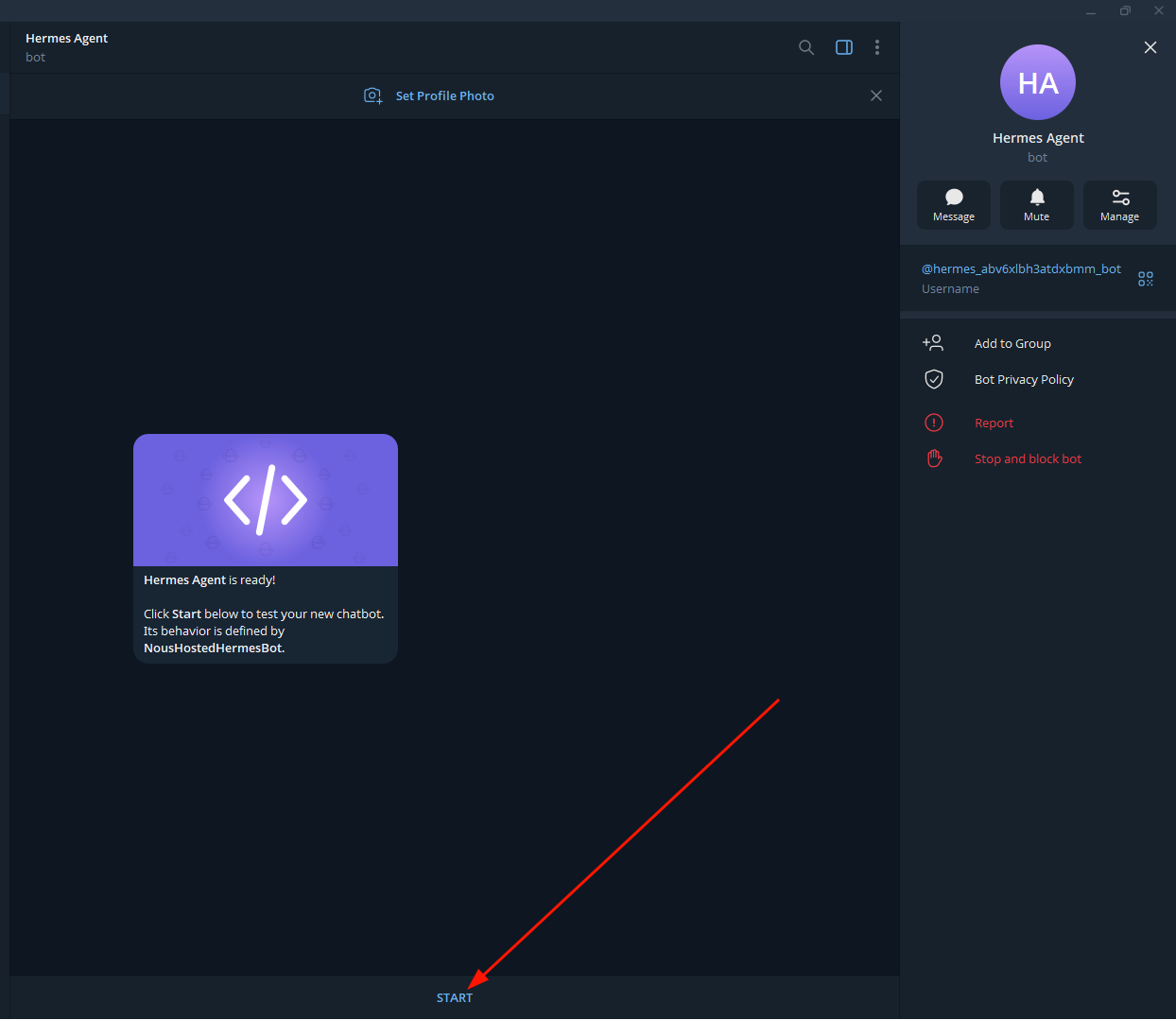This screenshot has width=1176, height=1020.
Task: Click the NousHostedHermesBot text in message
Action: coord(214,648)
